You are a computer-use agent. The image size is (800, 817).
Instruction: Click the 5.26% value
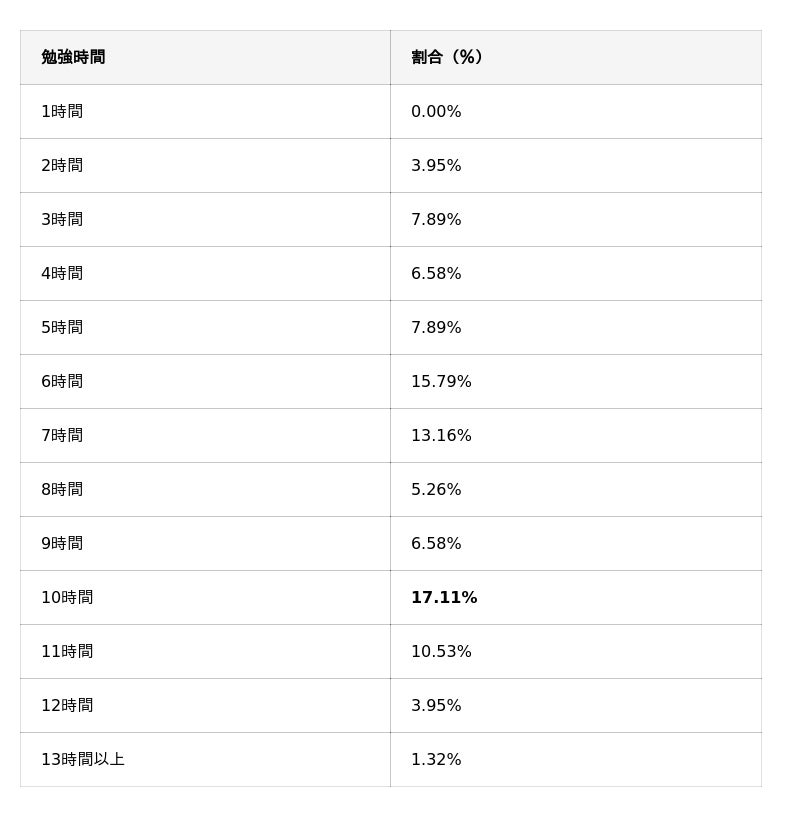436,490
